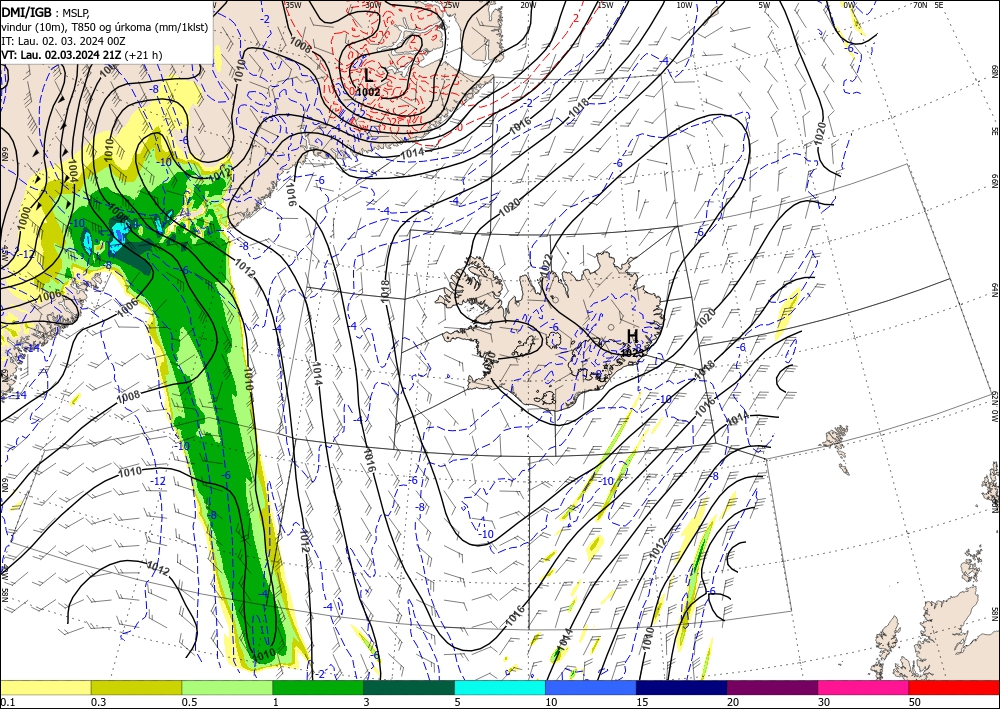Image resolution: width=1000 pixels, height=709 pixels.
Task: Click the '1004' isobar label near Greenland coast
Action: point(73,171)
